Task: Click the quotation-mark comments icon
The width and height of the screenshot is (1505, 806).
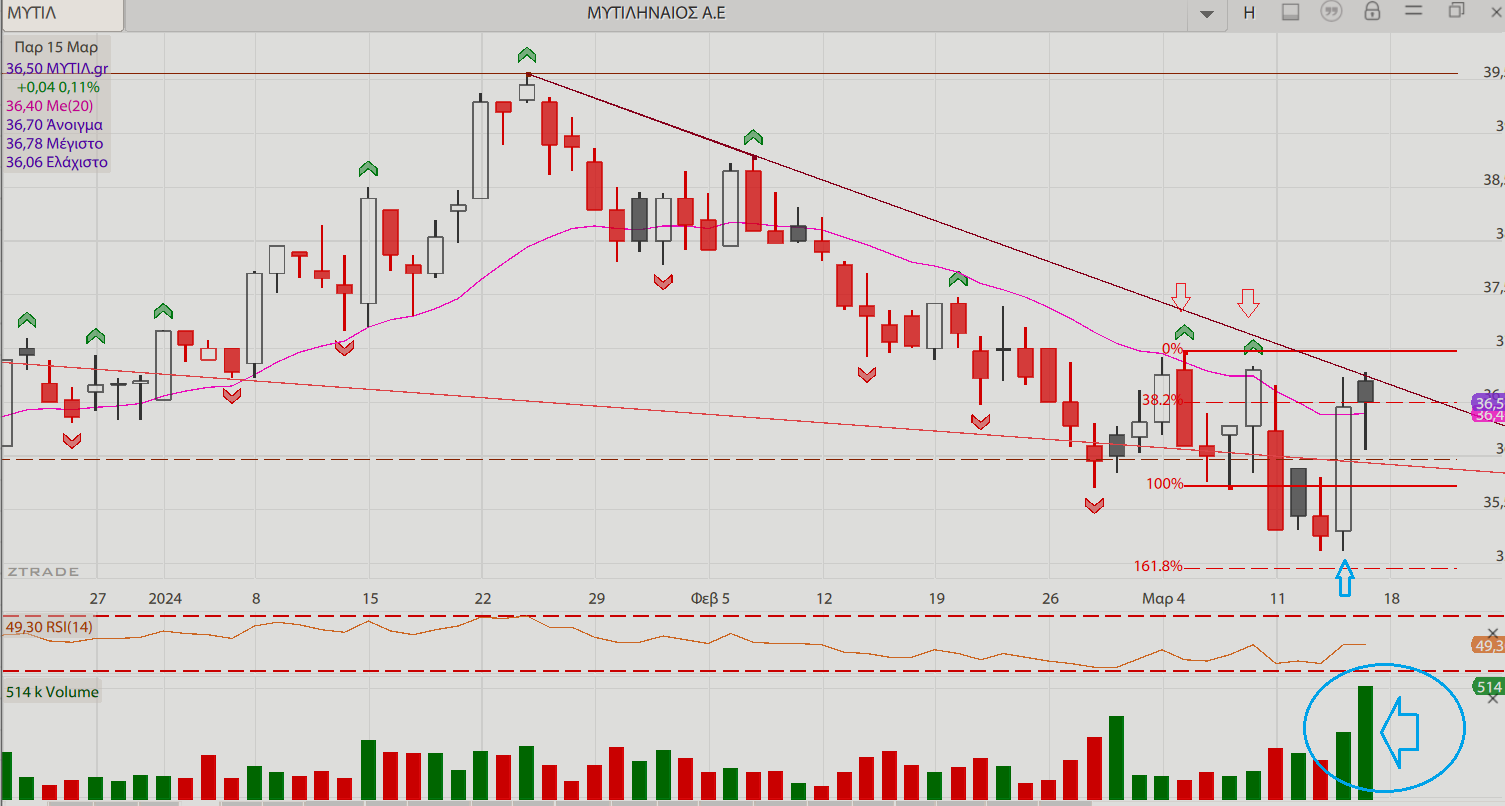Action: click(1331, 12)
